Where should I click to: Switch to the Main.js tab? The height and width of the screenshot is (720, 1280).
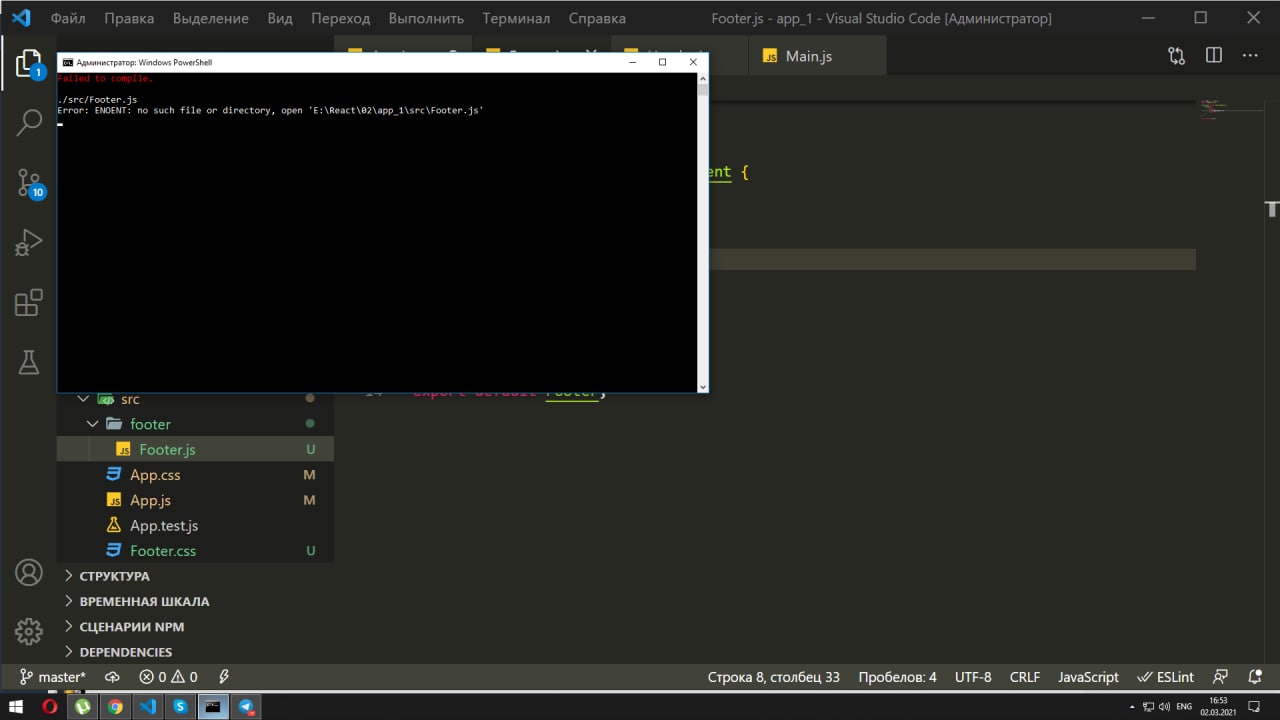click(x=808, y=56)
